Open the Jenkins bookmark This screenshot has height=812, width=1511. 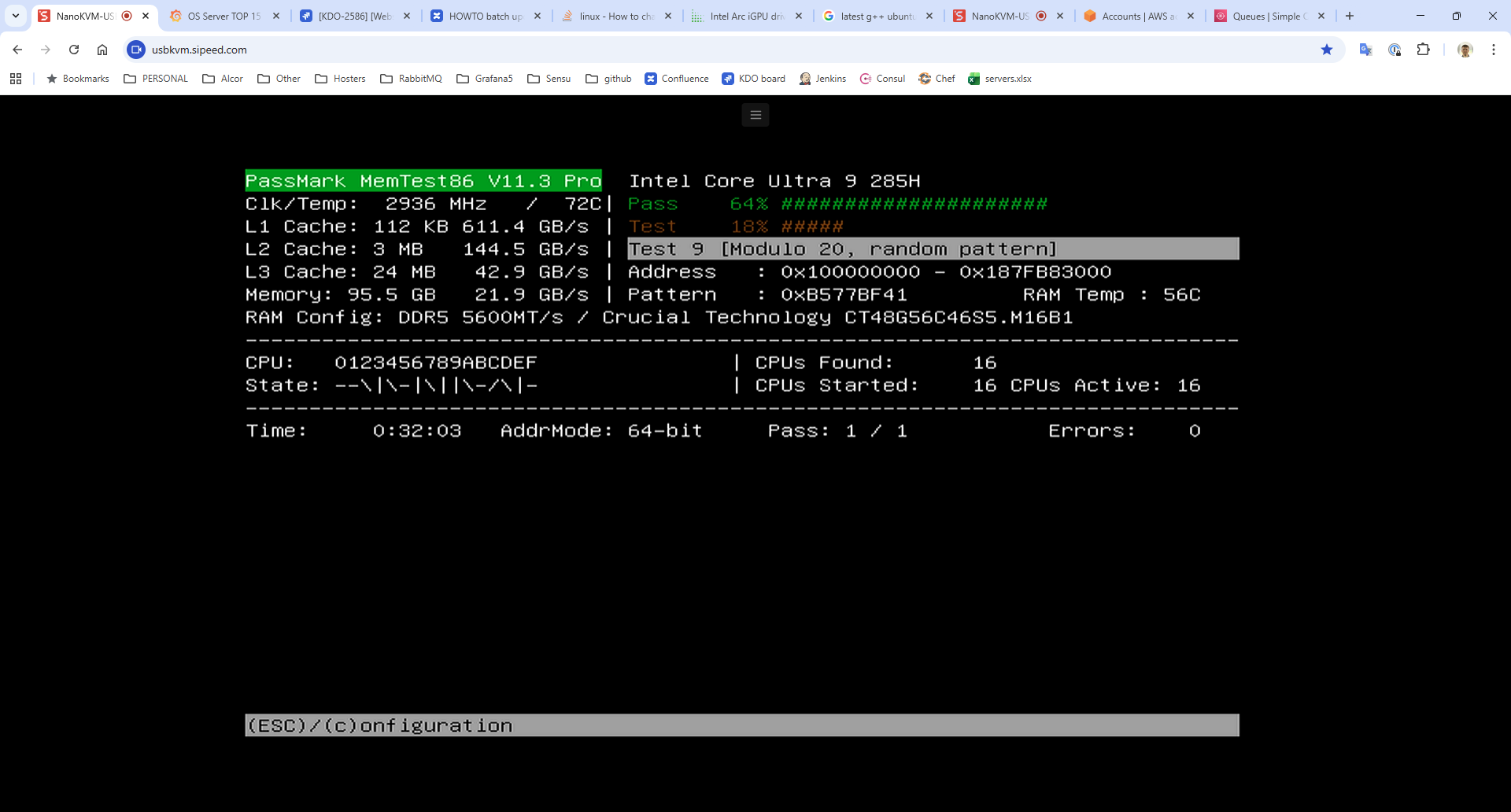coord(822,79)
